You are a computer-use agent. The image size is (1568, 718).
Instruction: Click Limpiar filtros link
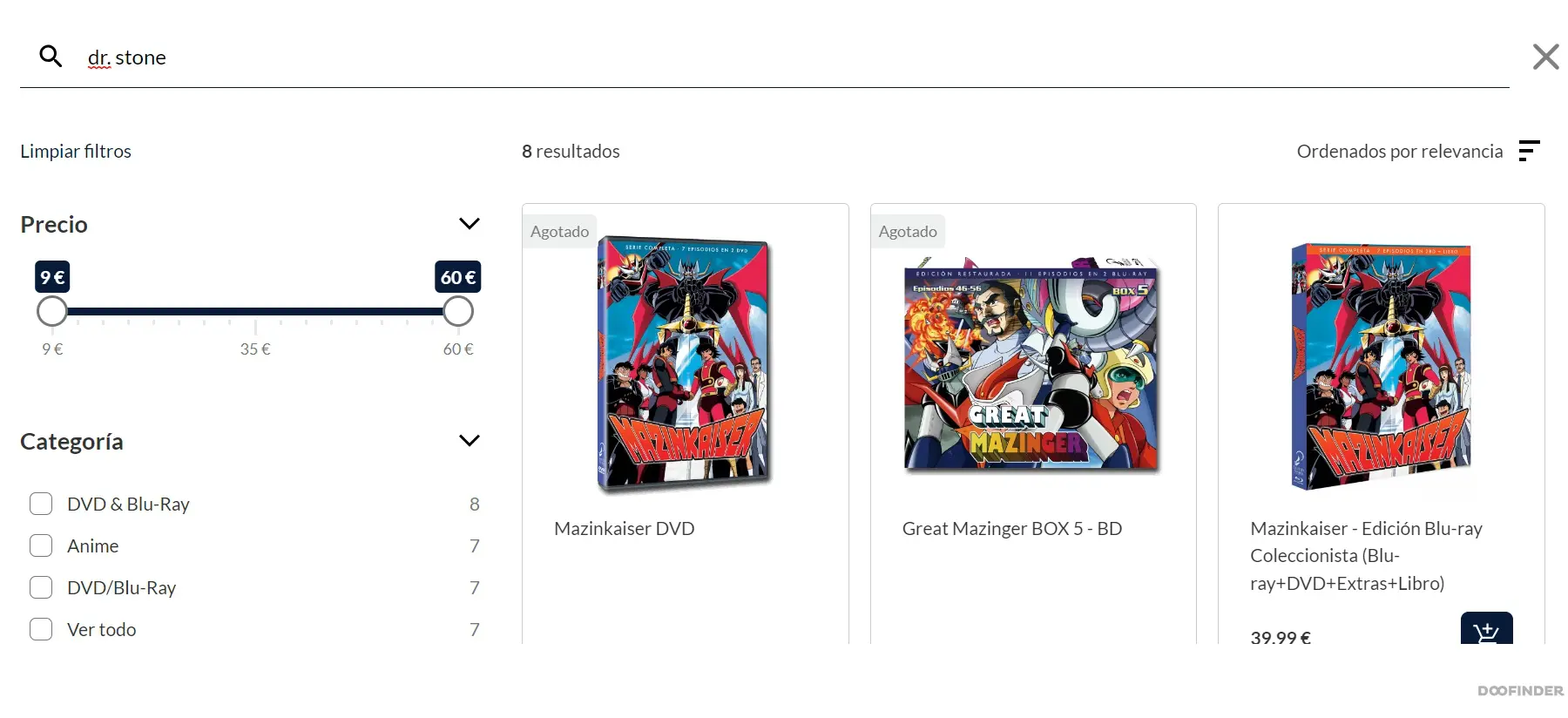(76, 152)
